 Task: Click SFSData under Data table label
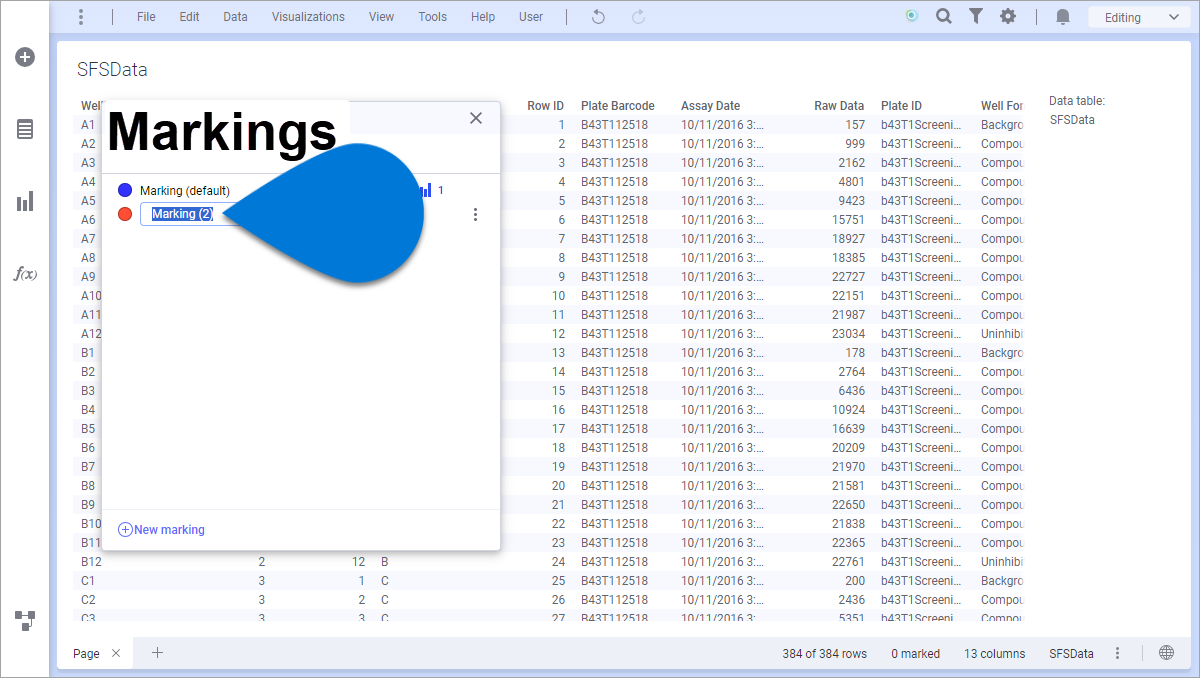coord(1072,120)
